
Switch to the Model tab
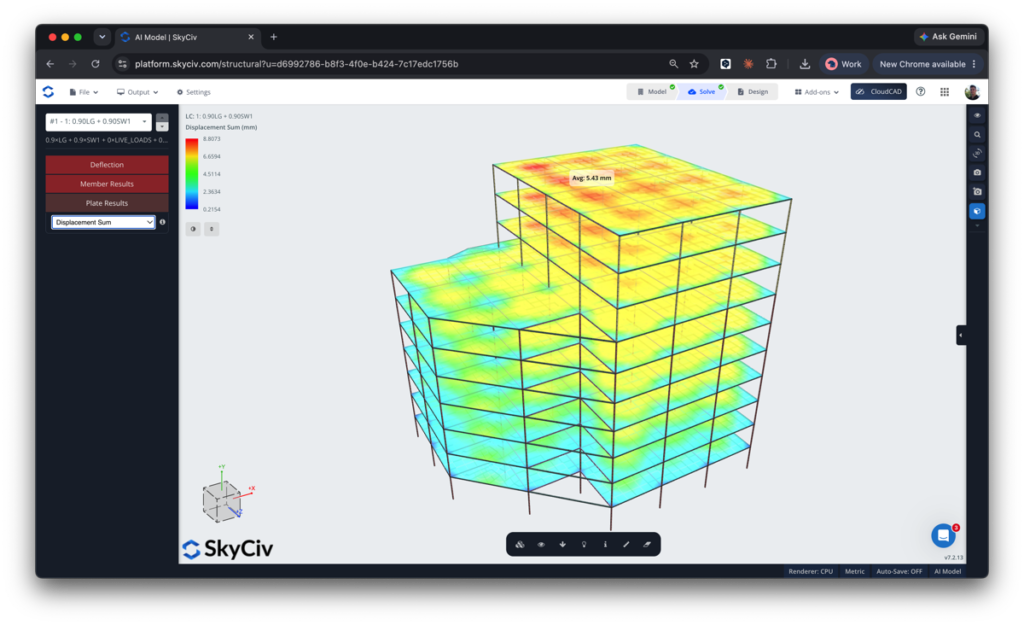pos(652,92)
